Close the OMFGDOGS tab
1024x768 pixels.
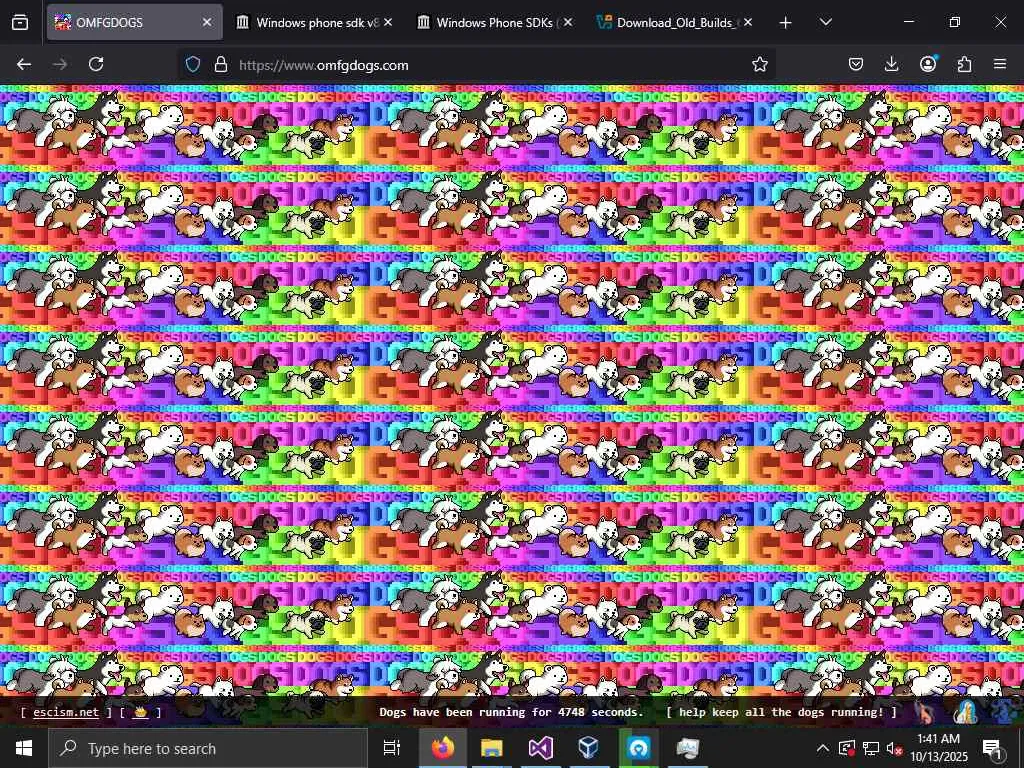point(207,22)
